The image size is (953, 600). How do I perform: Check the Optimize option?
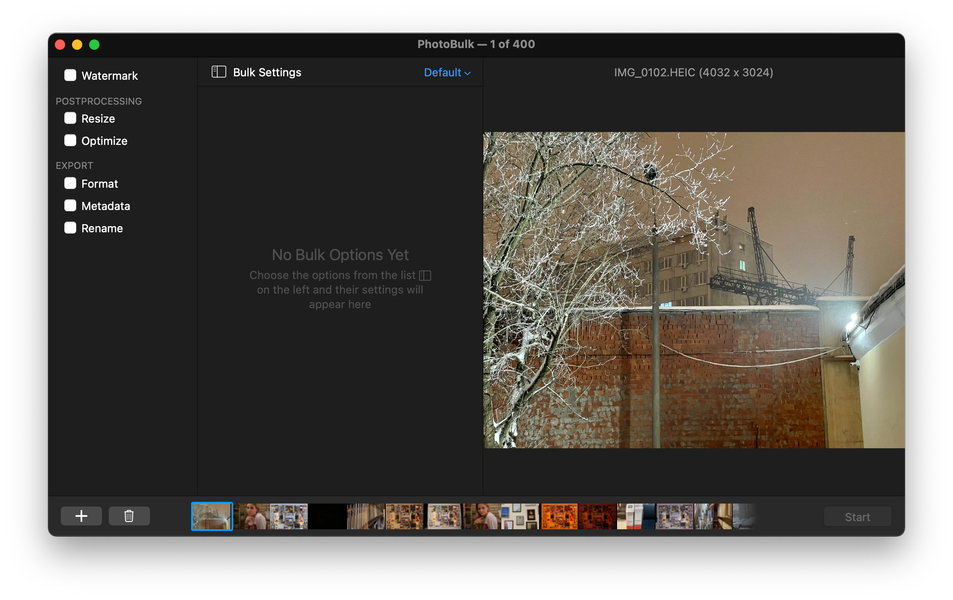pyautogui.click(x=71, y=140)
